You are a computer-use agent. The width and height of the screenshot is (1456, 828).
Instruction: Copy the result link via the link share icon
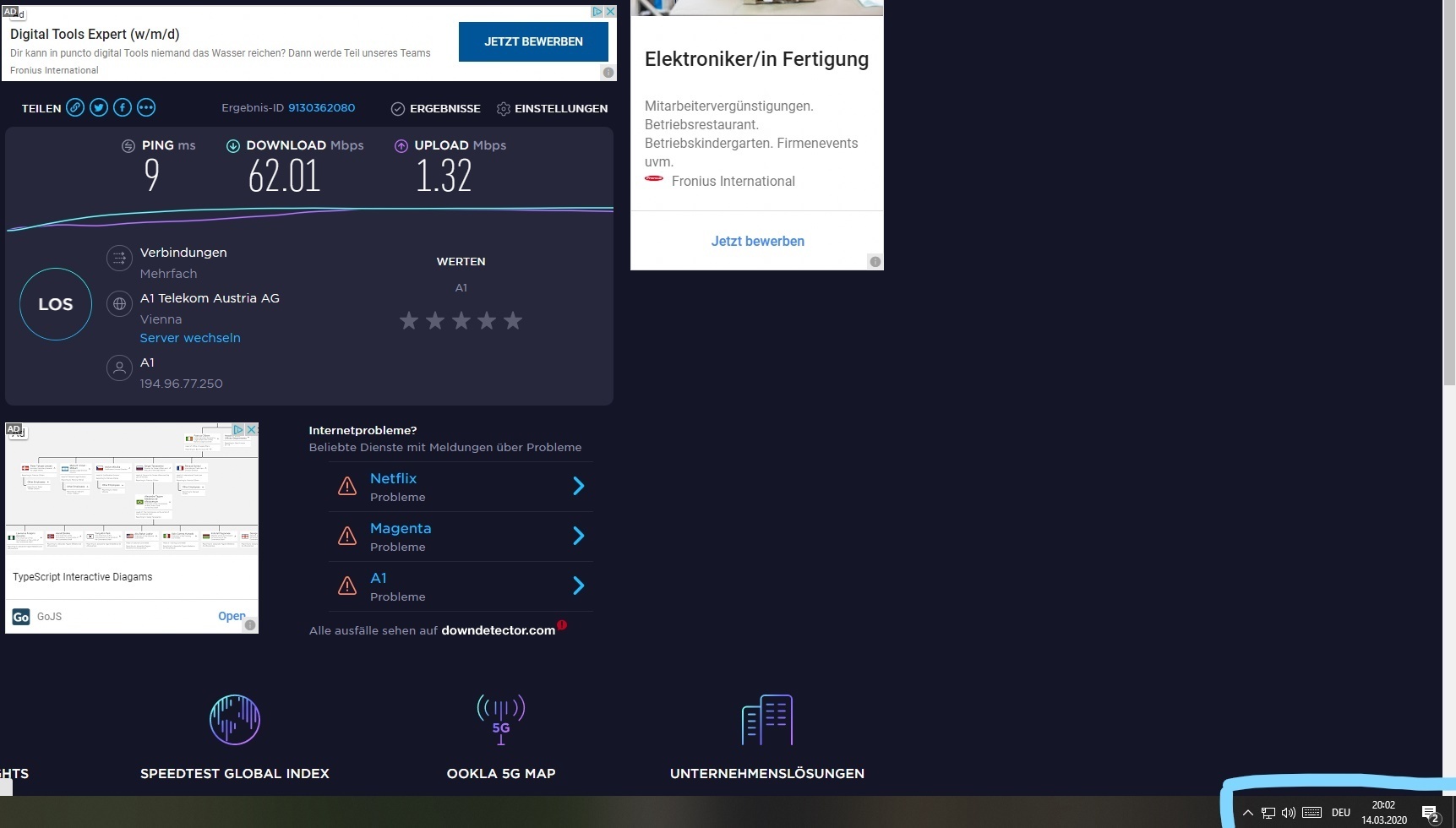coord(75,107)
